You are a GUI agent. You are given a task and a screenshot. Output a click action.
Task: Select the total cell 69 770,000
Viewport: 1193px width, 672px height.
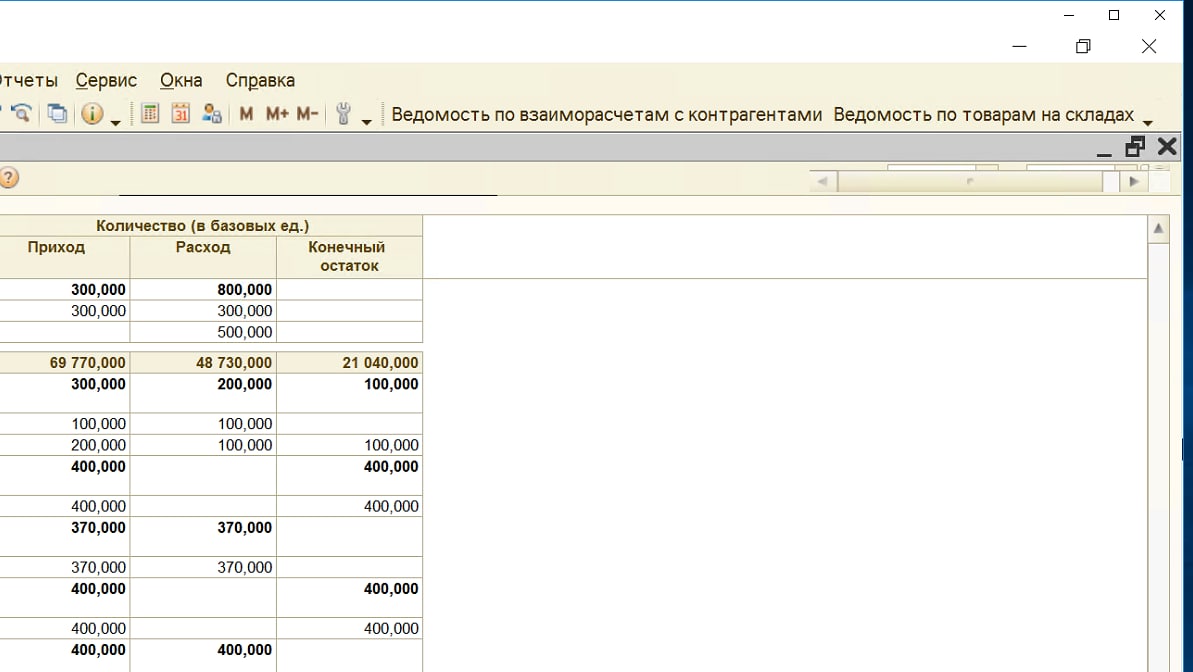point(65,362)
